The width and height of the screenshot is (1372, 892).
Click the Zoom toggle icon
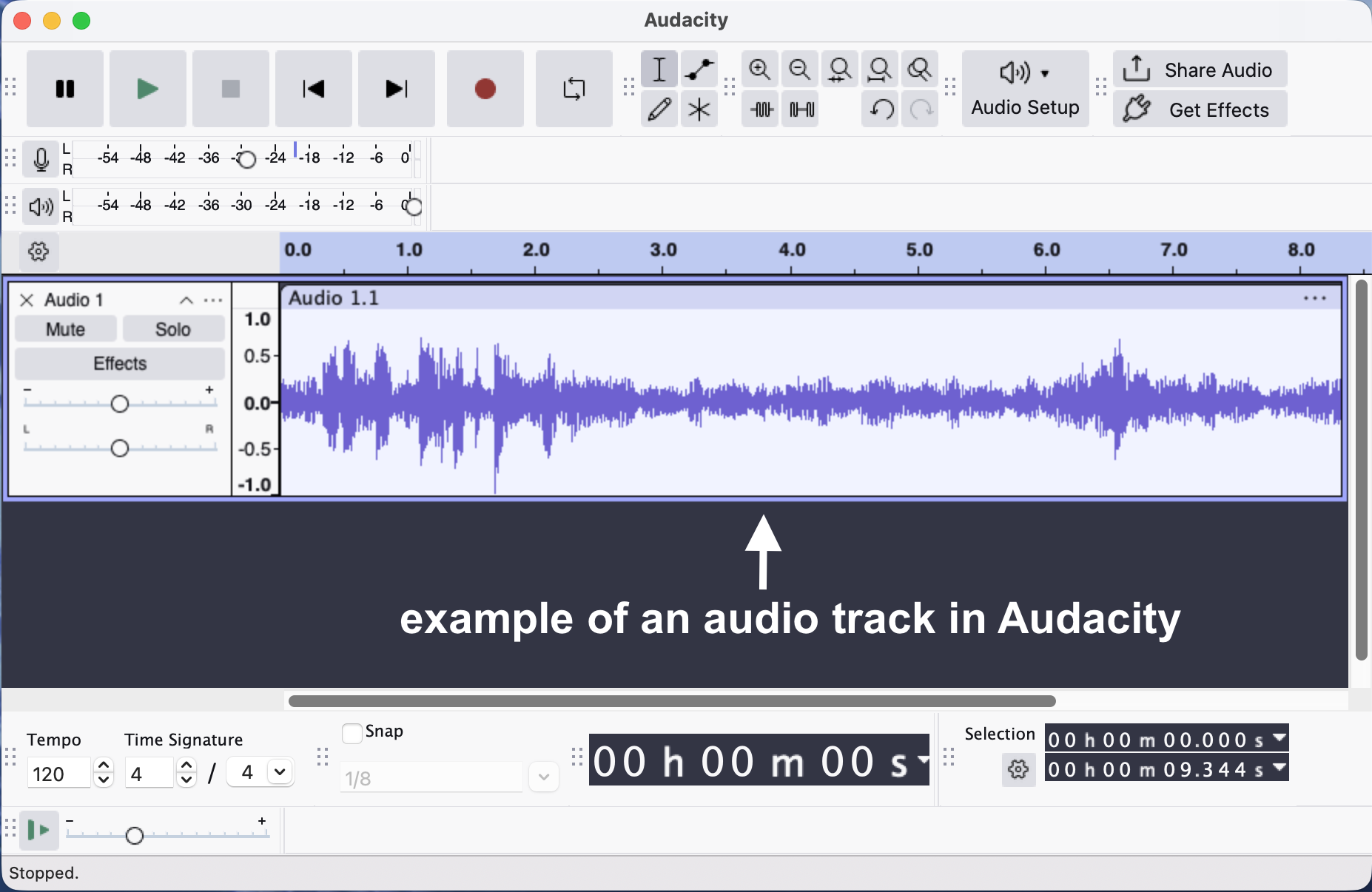tap(920, 70)
